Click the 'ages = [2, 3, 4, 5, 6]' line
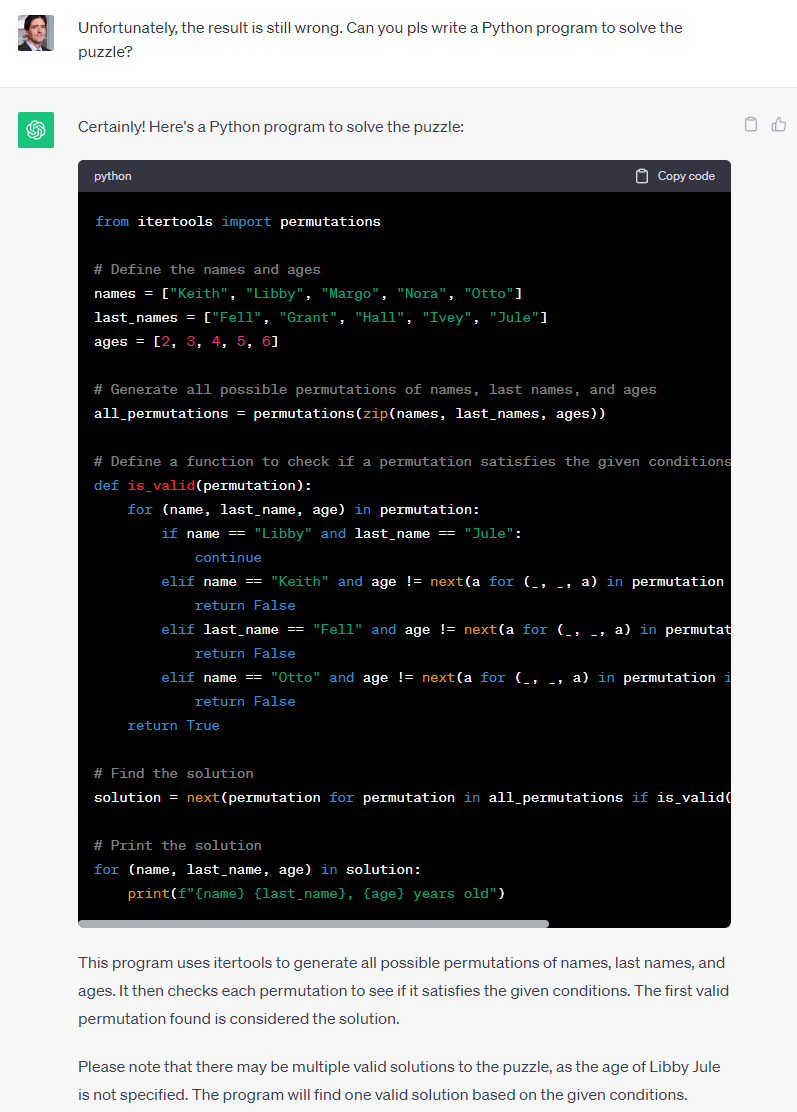 pyautogui.click(x=186, y=342)
